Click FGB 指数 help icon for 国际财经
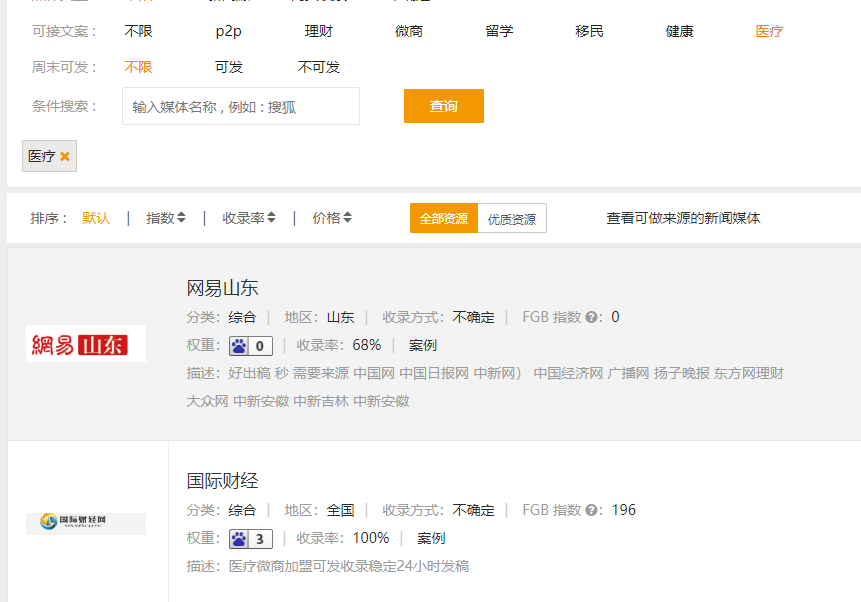The image size is (861, 602). pos(591,510)
